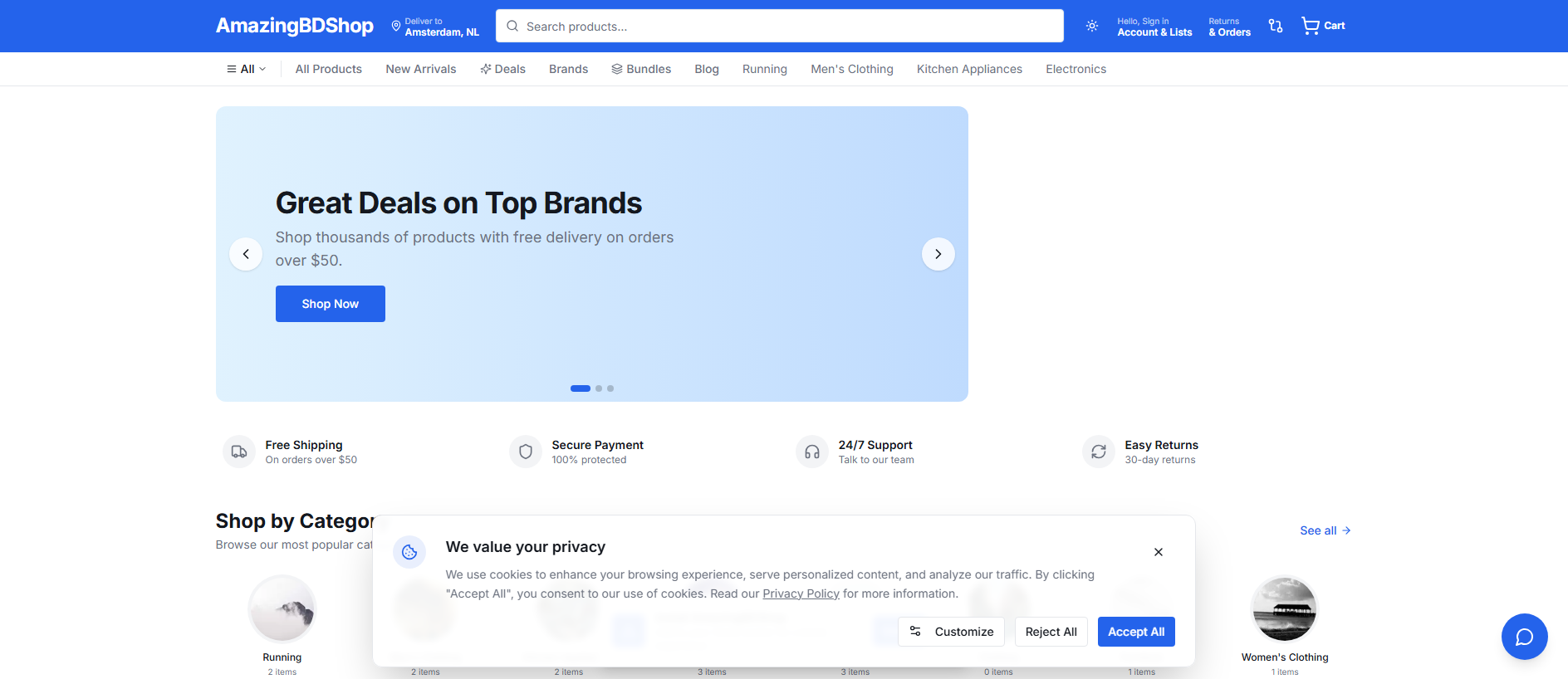The image size is (1568, 679).
Task: Select the second carousel indicator dot
Action: coord(599,388)
